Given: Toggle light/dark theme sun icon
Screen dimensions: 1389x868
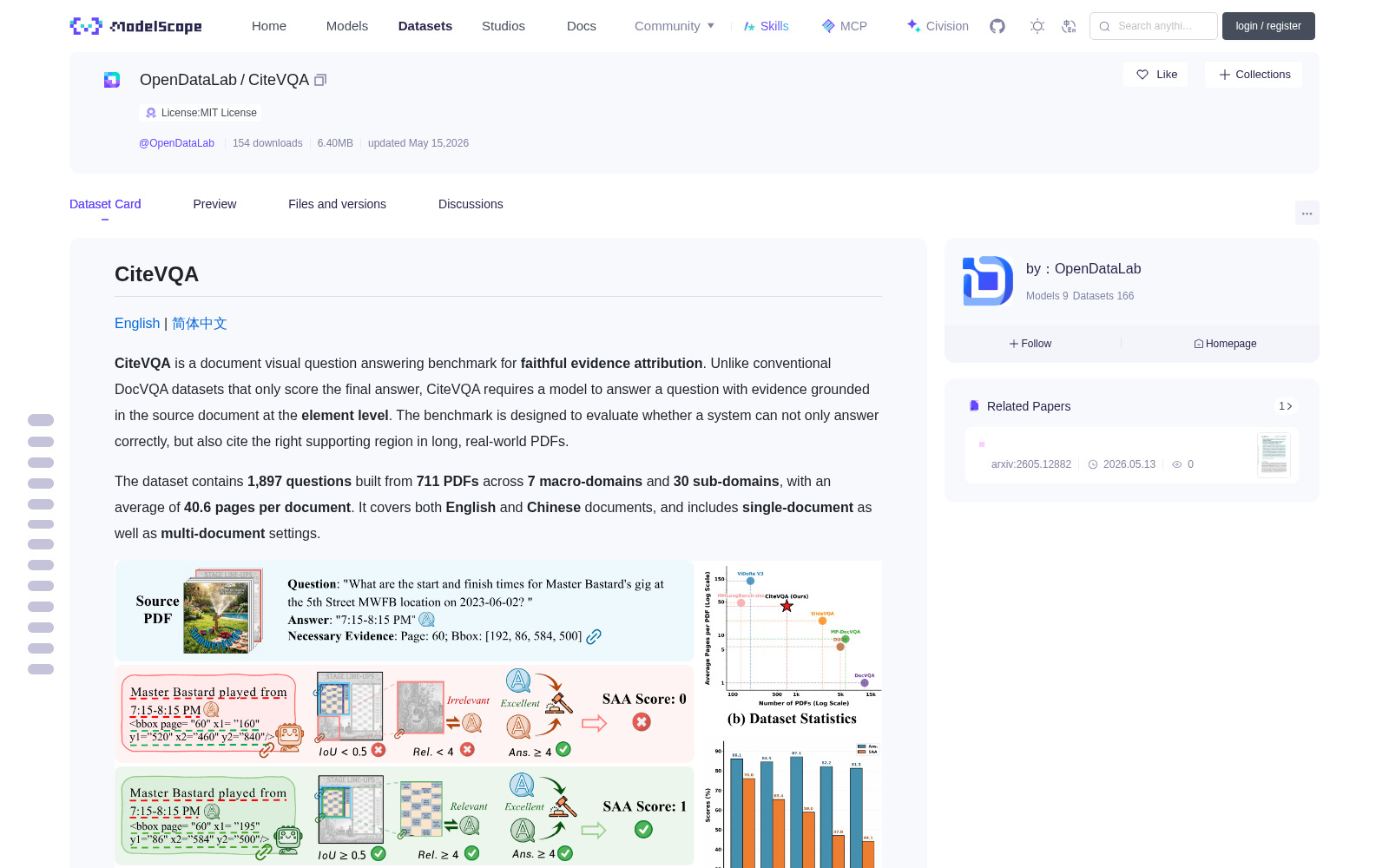Looking at the screenshot, I should point(1037,26).
